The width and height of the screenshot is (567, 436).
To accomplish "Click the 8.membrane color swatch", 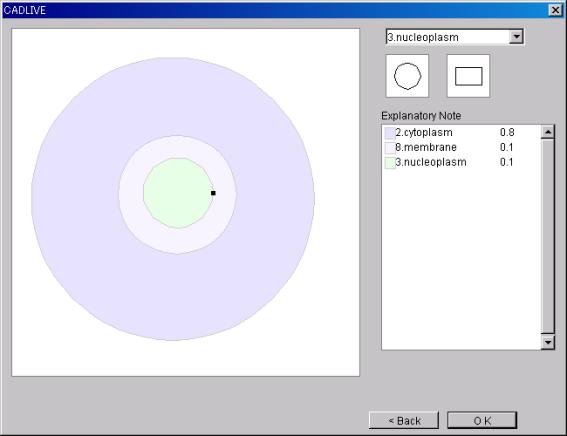I will 390,148.
